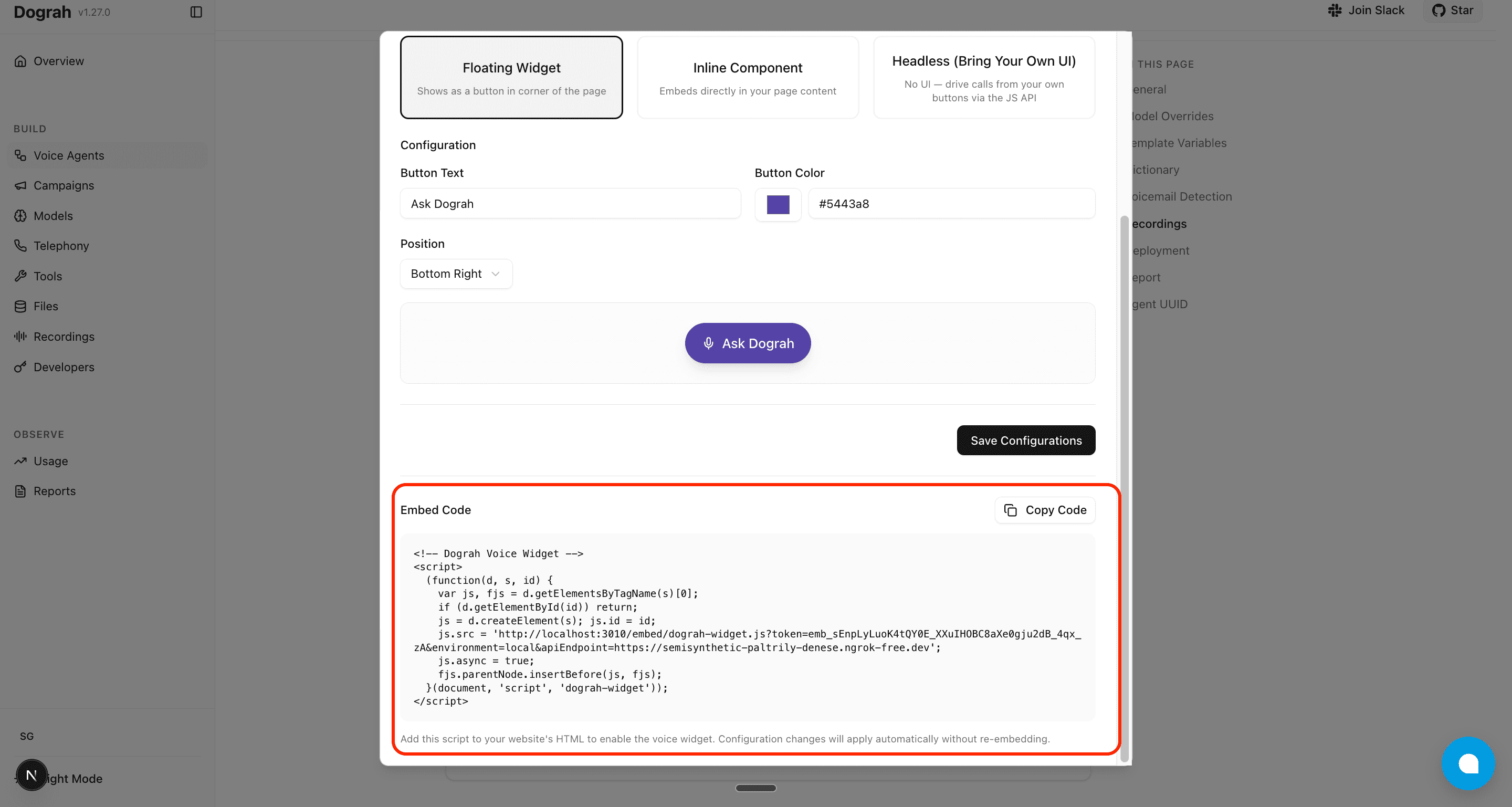This screenshot has height=807, width=1512.
Task: Jump to Report section link
Action: coord(1146,277)
